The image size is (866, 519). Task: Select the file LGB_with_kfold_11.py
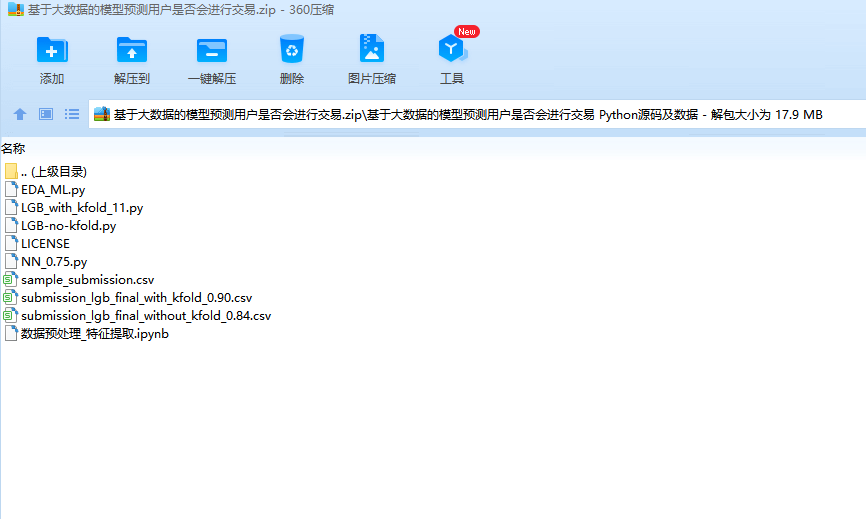[74, 208]
